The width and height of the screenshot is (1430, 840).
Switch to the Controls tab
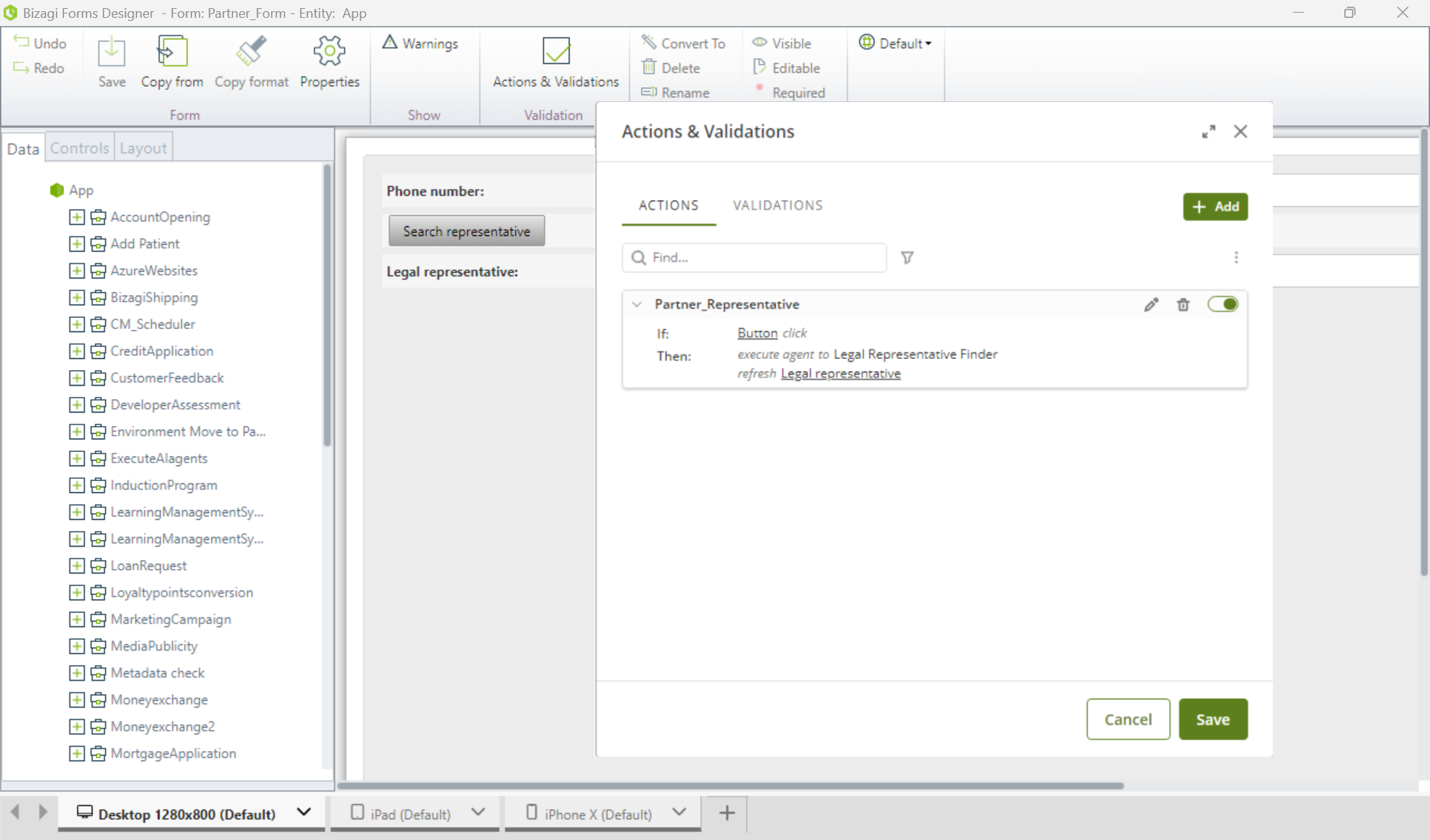[x=80, y=148]
